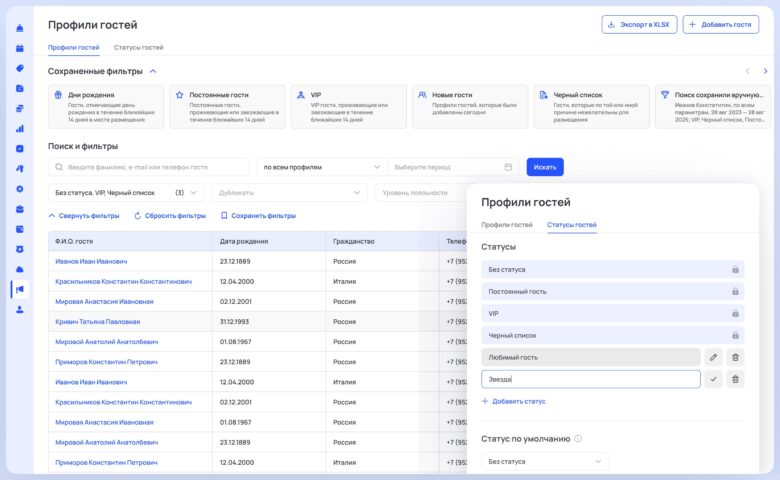Delete the Любимый гость status via trash icon
780x480 pixels.
point(735,357)
